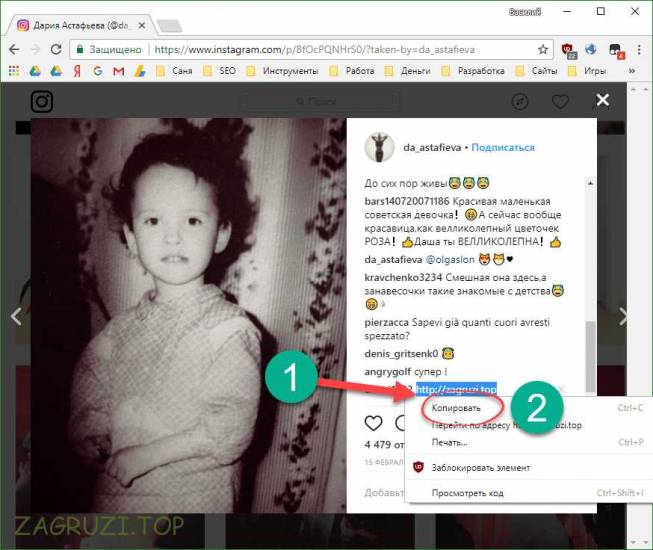Open the activity heart icon in header
Viewport: 653px width, 550px height.
coord(561,102)
